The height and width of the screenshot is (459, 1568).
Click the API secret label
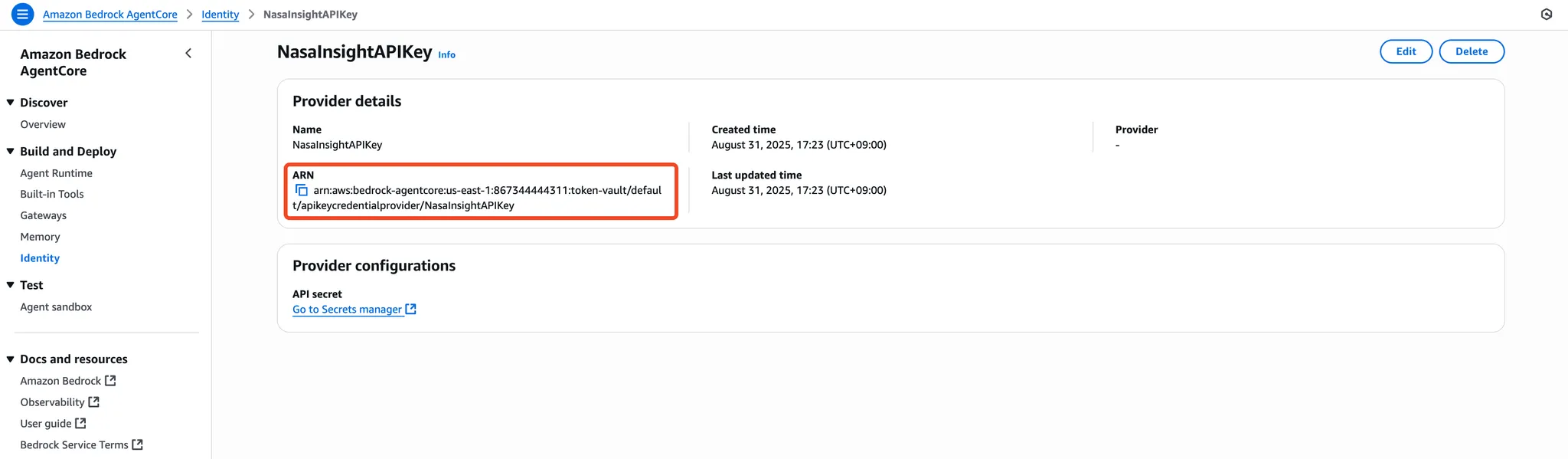[x=317, y=294]
